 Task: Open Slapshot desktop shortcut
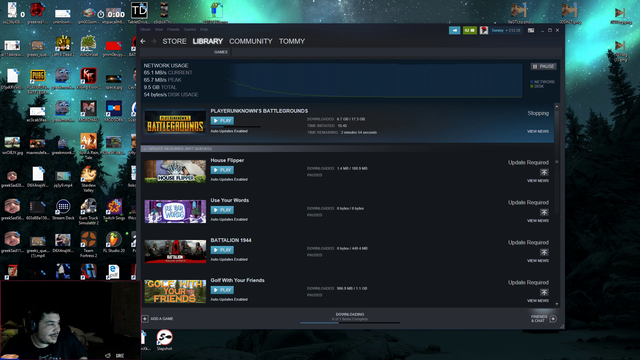pyautogui.click(x=164, y=340)
